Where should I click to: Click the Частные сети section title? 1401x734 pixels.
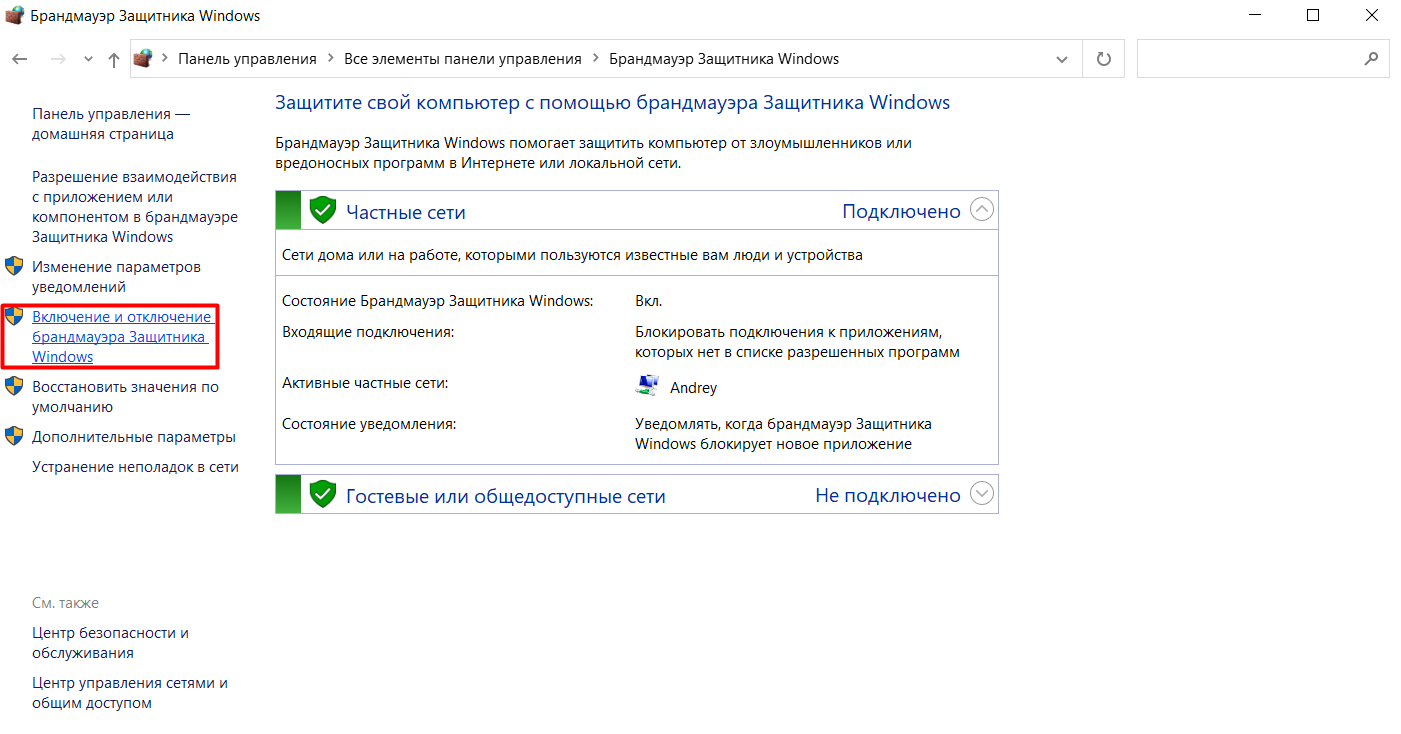(405, 212)
